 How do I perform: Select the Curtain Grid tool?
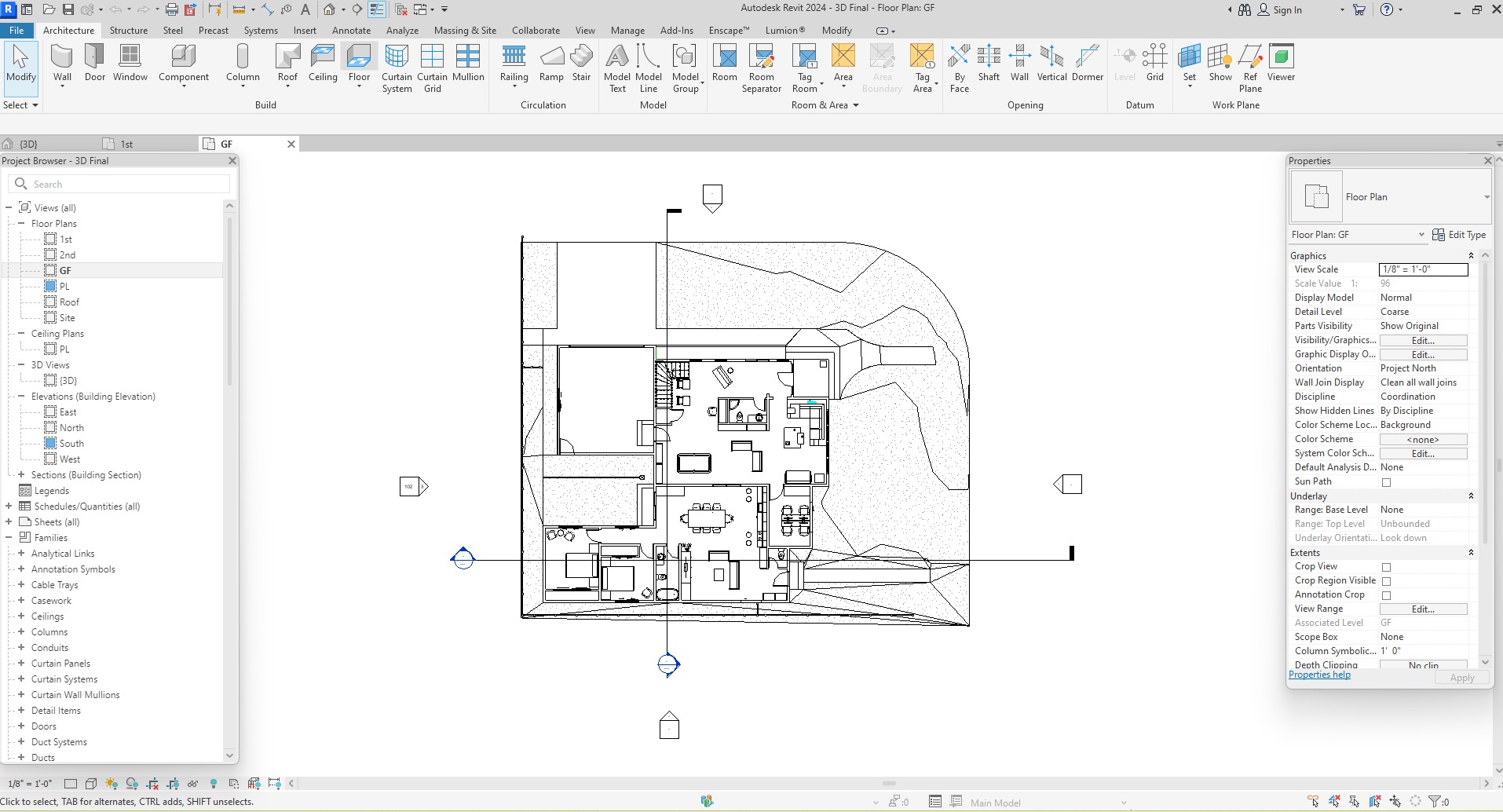432,68
